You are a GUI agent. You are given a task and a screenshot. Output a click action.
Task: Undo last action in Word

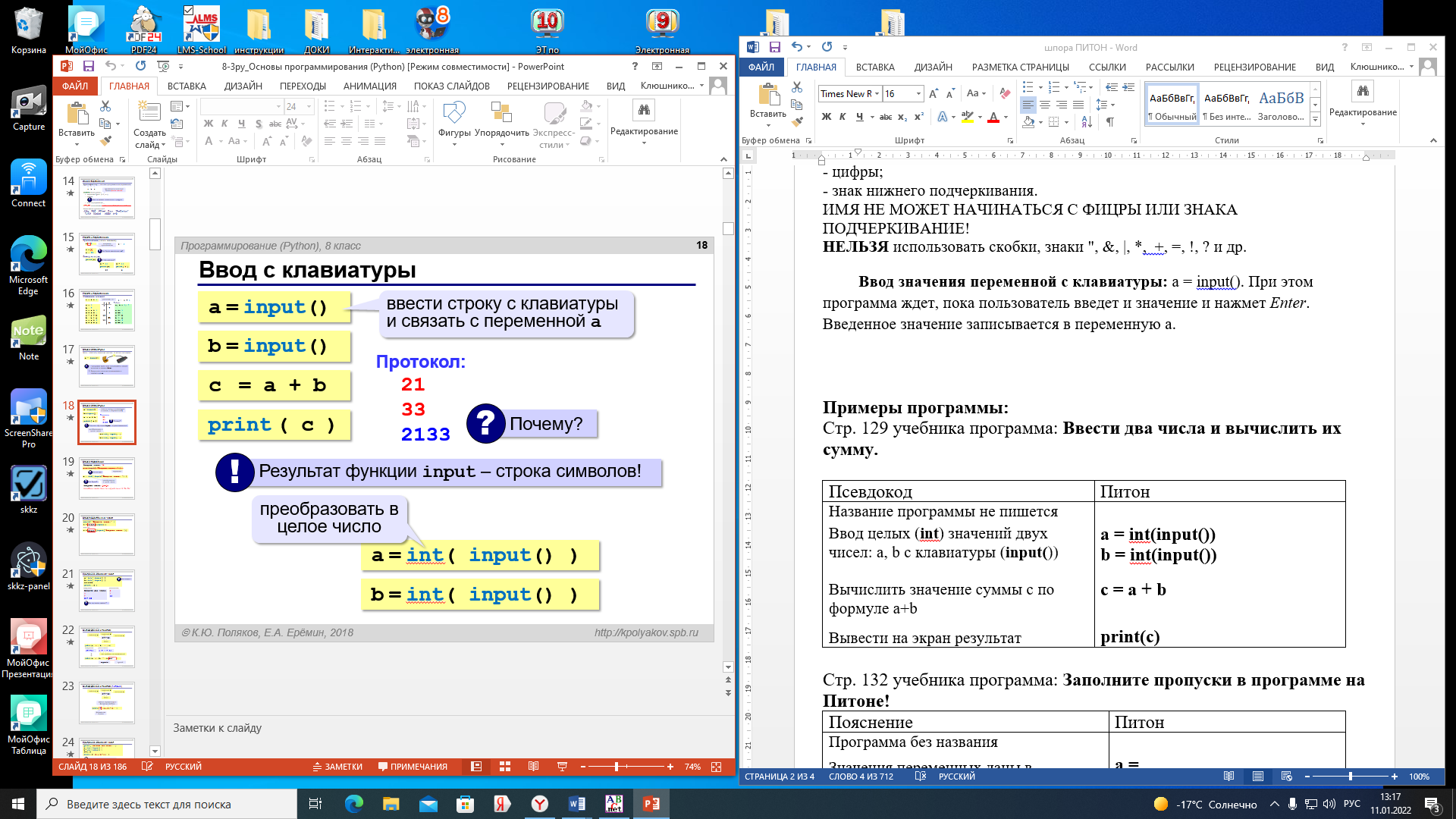[797, 47]
